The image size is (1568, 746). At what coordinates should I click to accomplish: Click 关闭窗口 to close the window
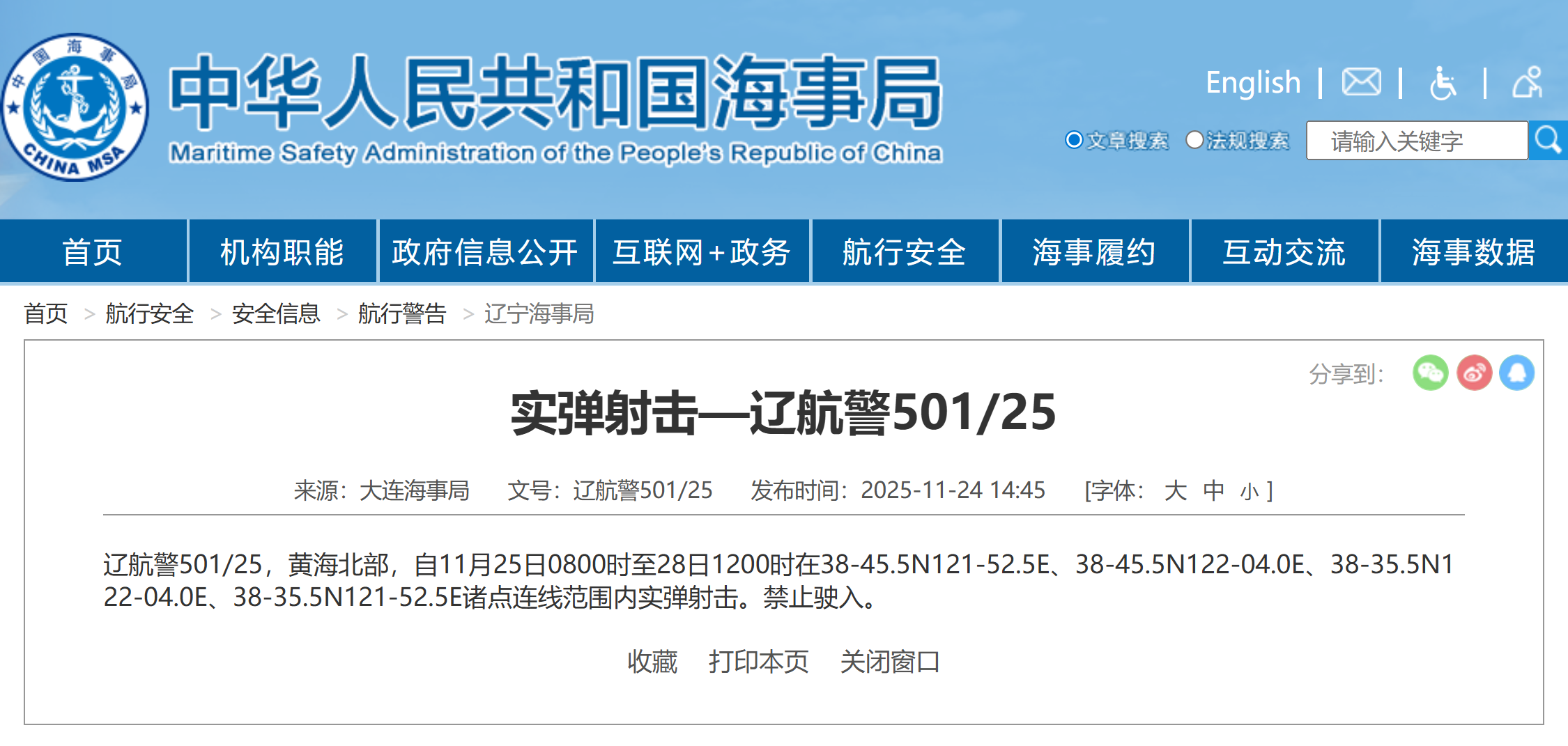click(890, 662)
